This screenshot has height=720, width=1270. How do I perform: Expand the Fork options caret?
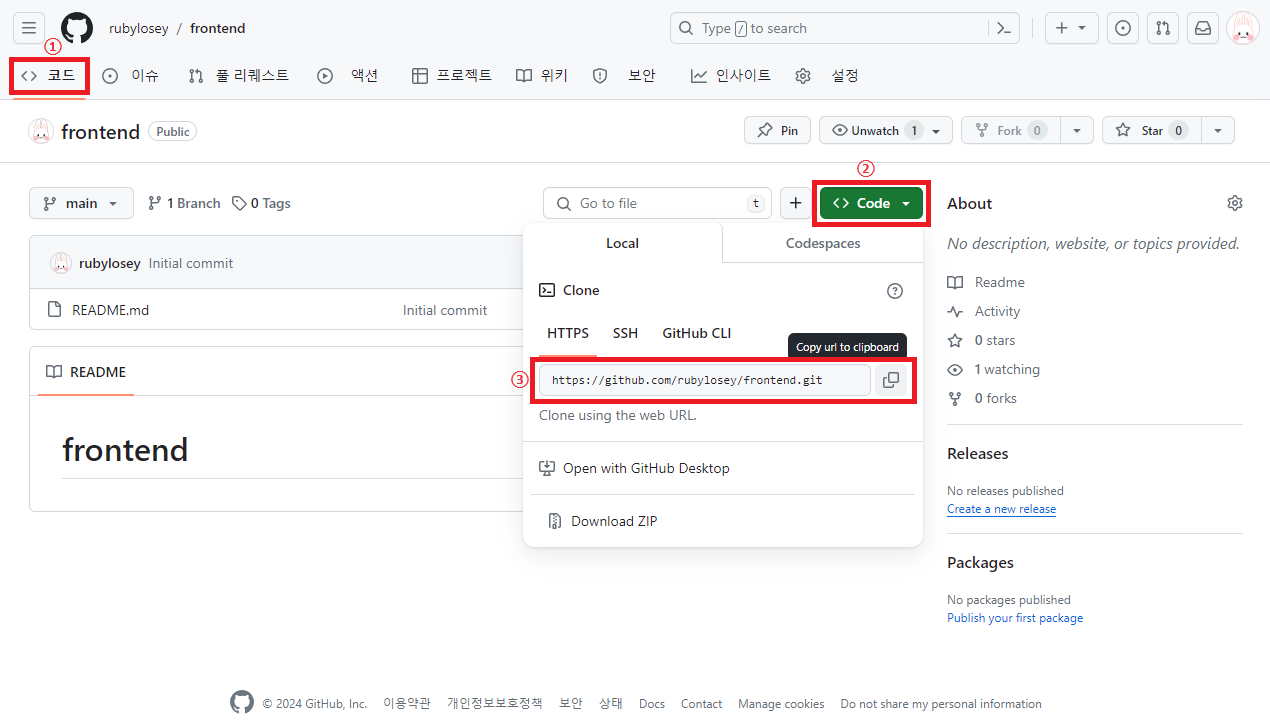[1077, 131]
